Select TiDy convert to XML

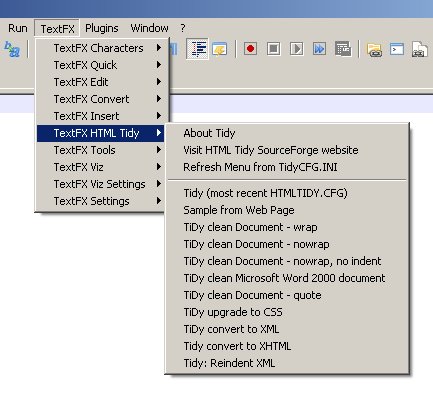coord(287,329)
